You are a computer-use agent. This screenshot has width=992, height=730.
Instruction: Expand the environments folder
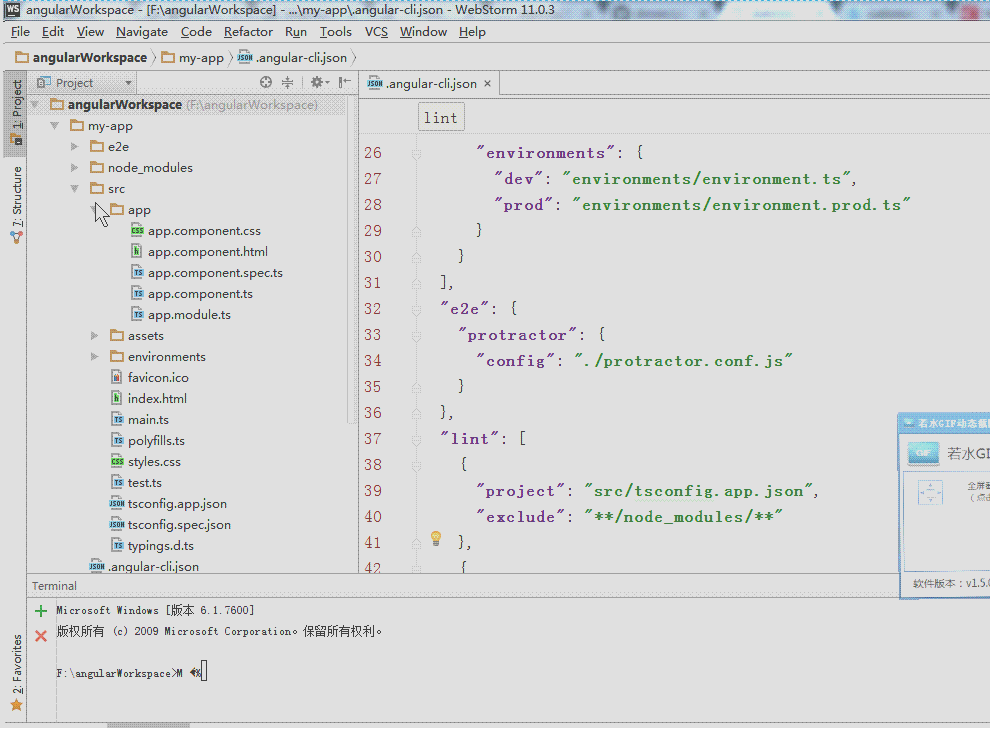pyautogui.click(x=95, y=357)
